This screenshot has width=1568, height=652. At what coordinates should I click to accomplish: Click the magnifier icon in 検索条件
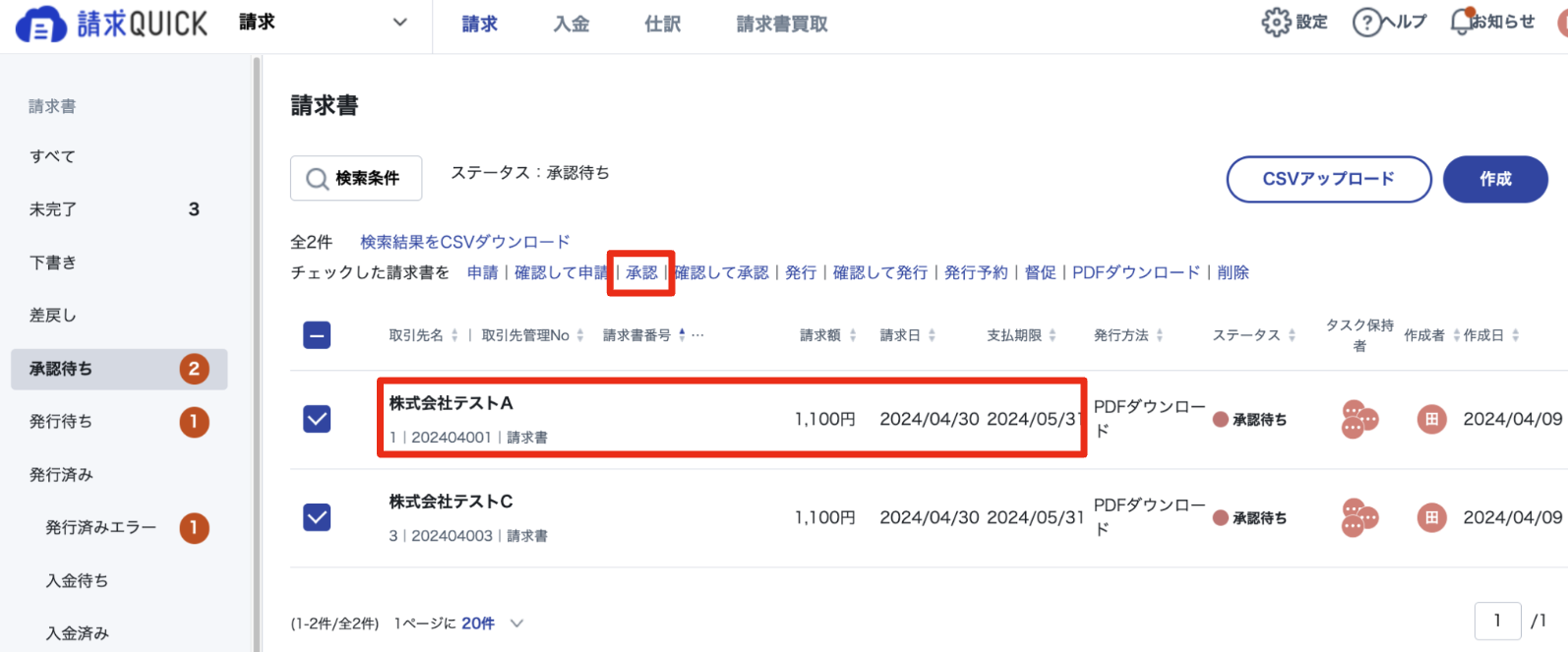pyautogui.click(x=317, y=179)
